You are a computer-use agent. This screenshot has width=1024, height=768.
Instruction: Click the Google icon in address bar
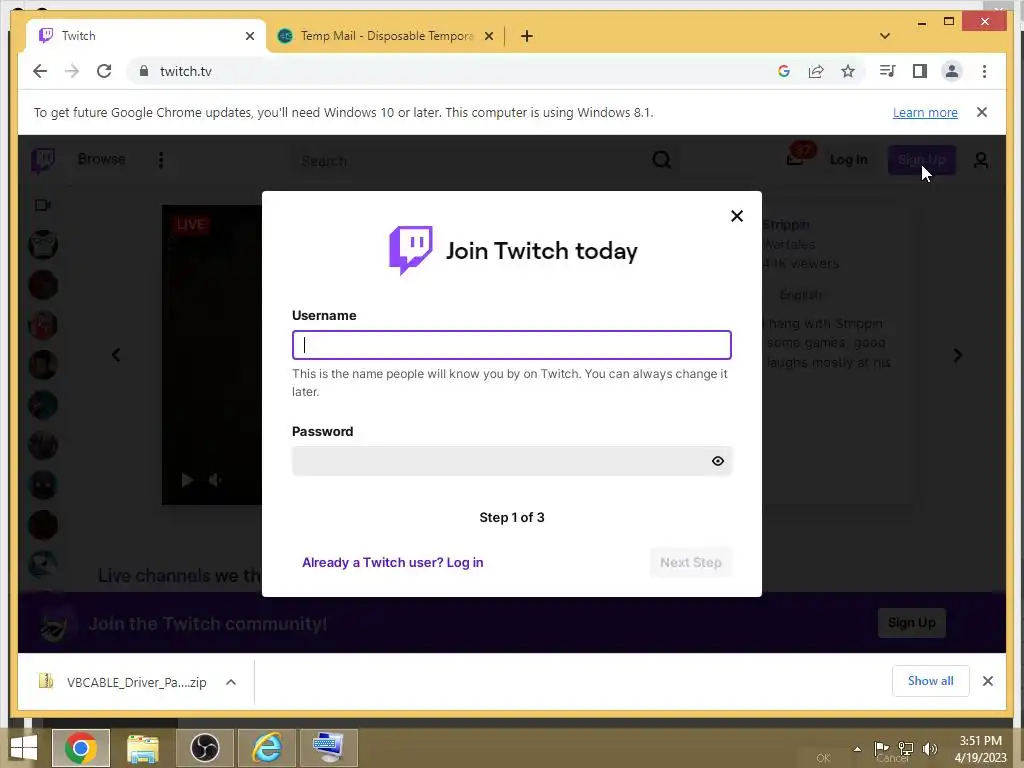tap(784, 71)
